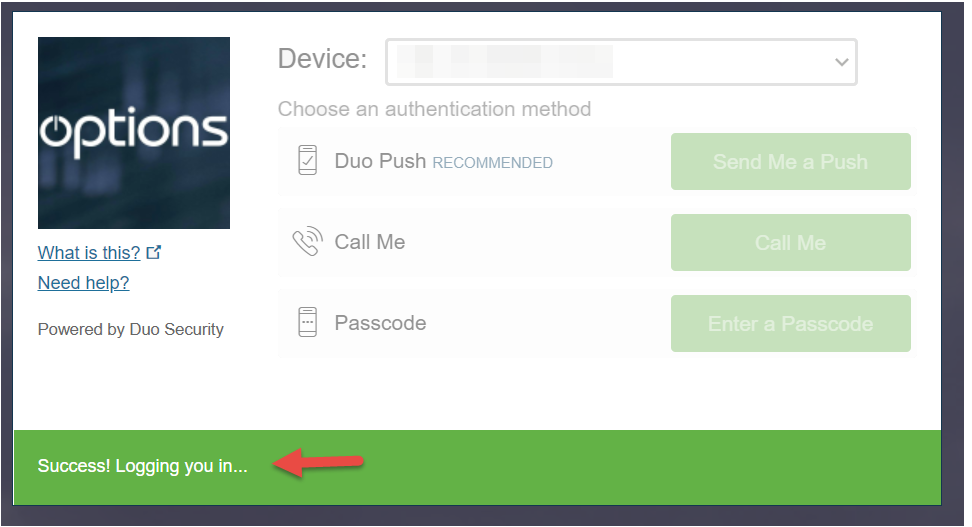Open the Need help? link
Image resolution: width=972 pixels, height=527 pixels.
[x=84, y=283]
